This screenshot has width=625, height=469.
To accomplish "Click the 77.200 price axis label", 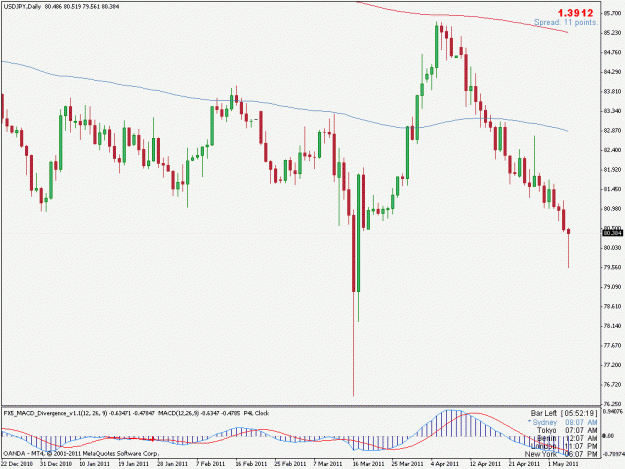I will click(x=613, y=365).
